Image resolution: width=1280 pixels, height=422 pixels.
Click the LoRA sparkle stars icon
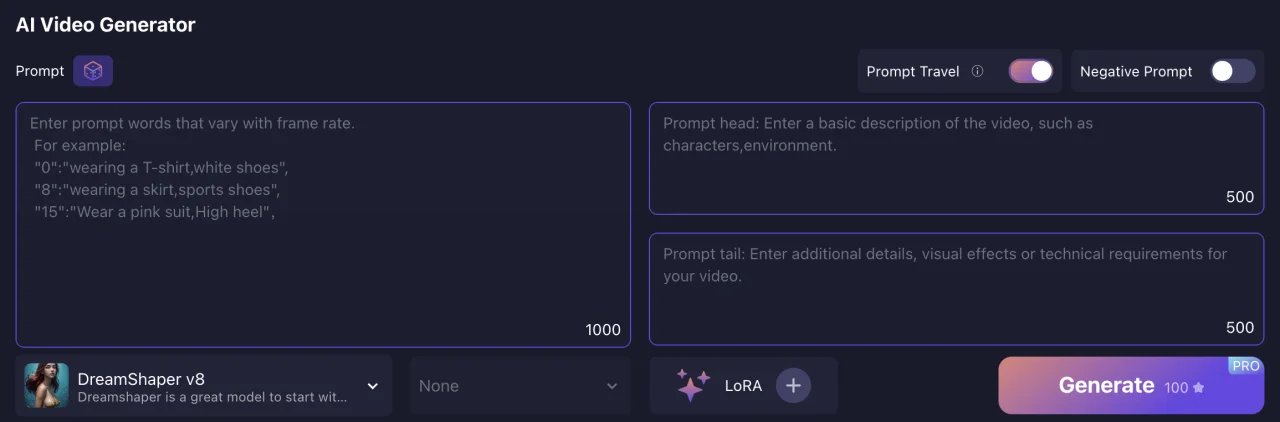[x=692, y=385]
